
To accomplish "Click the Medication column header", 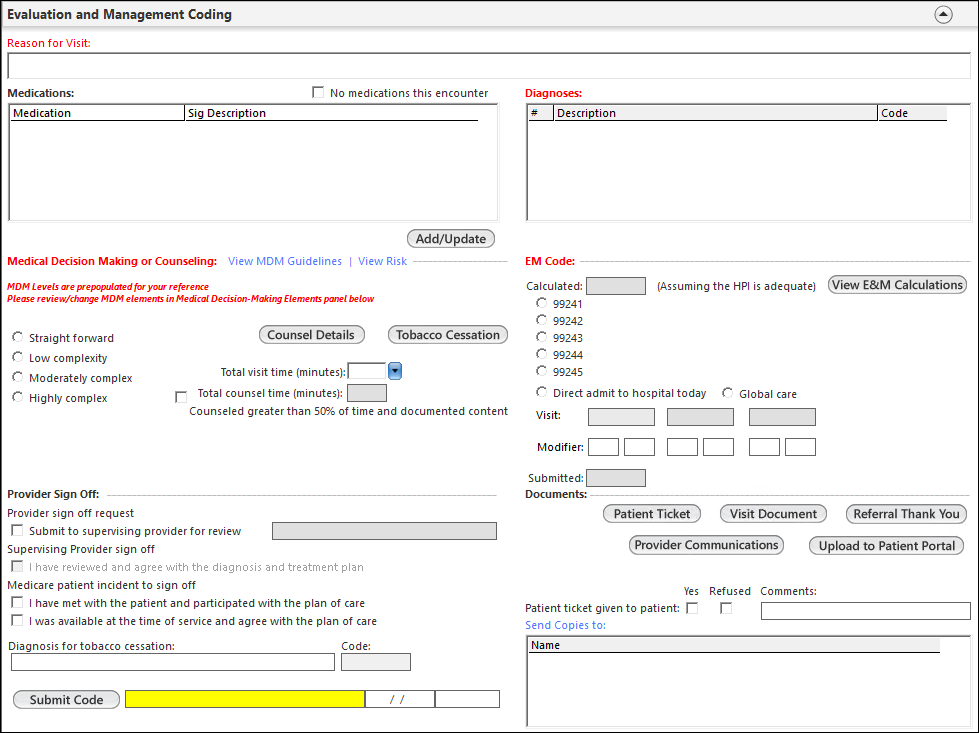I will tap(97, 113).
